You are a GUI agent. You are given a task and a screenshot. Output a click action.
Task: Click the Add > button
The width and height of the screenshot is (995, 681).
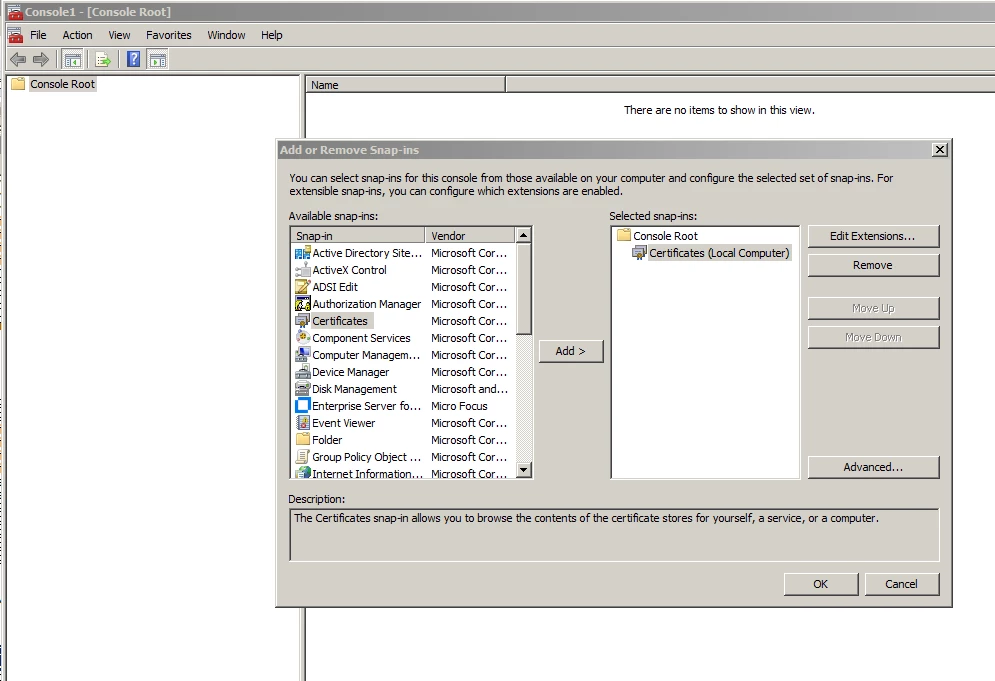coord(570,351)
